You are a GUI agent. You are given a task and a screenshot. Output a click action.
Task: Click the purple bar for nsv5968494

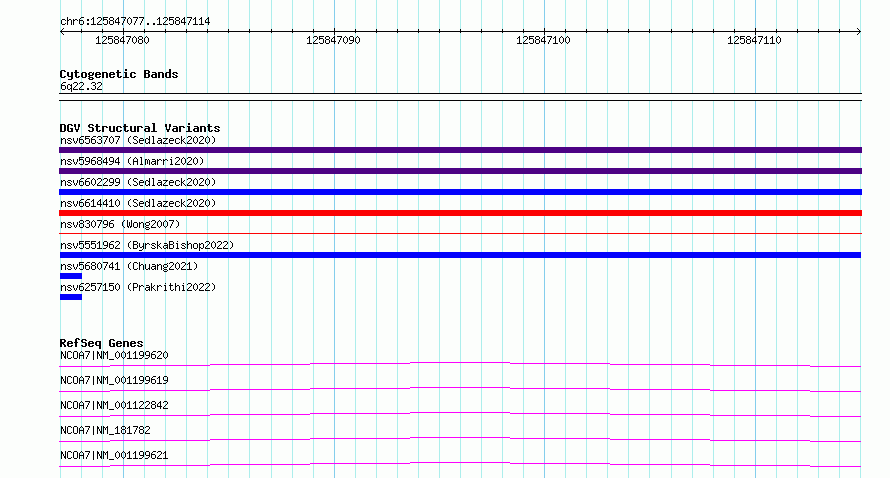click(460, 171)
